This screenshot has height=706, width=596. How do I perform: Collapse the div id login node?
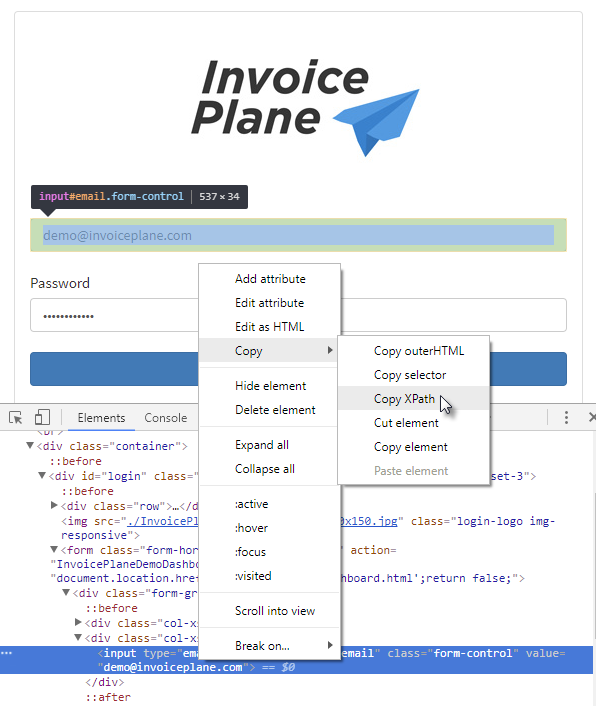pyautogui.click(x=42, y=475)
